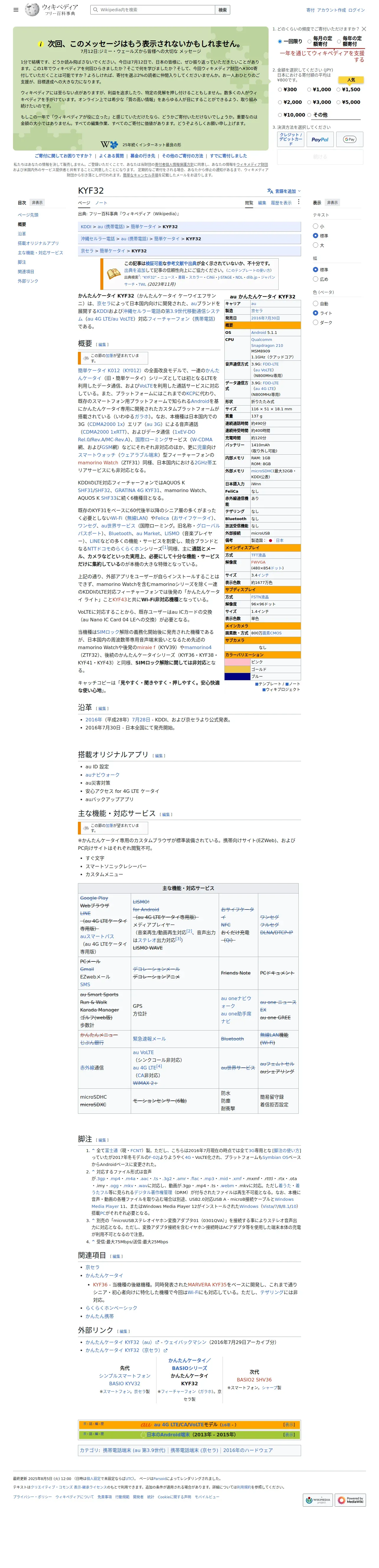Click the Japan flag icon in the infobox
This screenshot has height=1568, width=379.
[x=271, y=540]
